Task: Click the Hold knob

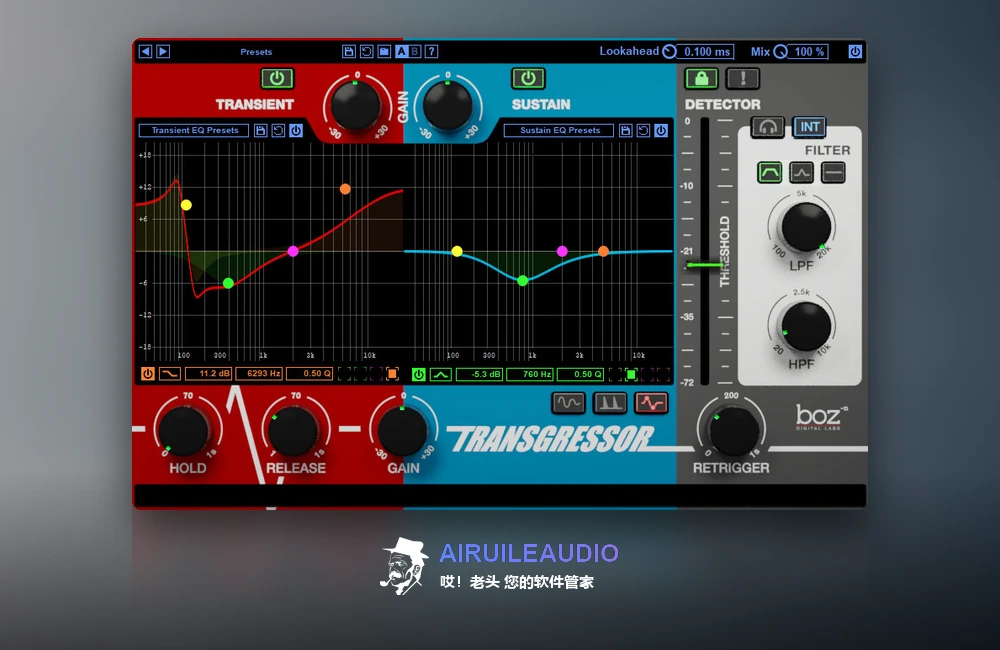Action: coord(184,431)
